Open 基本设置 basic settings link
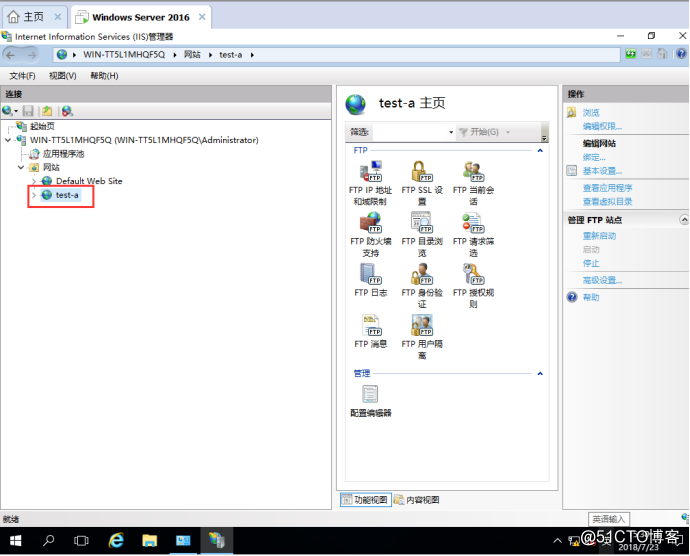 point(602,171)
